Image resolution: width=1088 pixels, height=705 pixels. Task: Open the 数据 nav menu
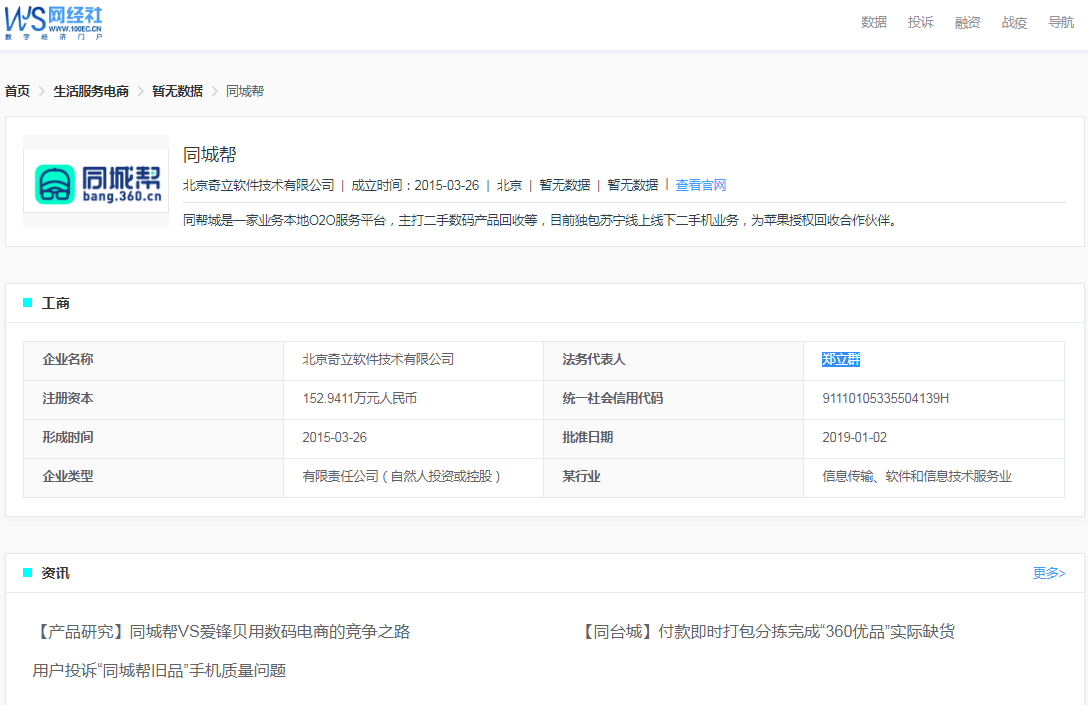coord(874,22)
